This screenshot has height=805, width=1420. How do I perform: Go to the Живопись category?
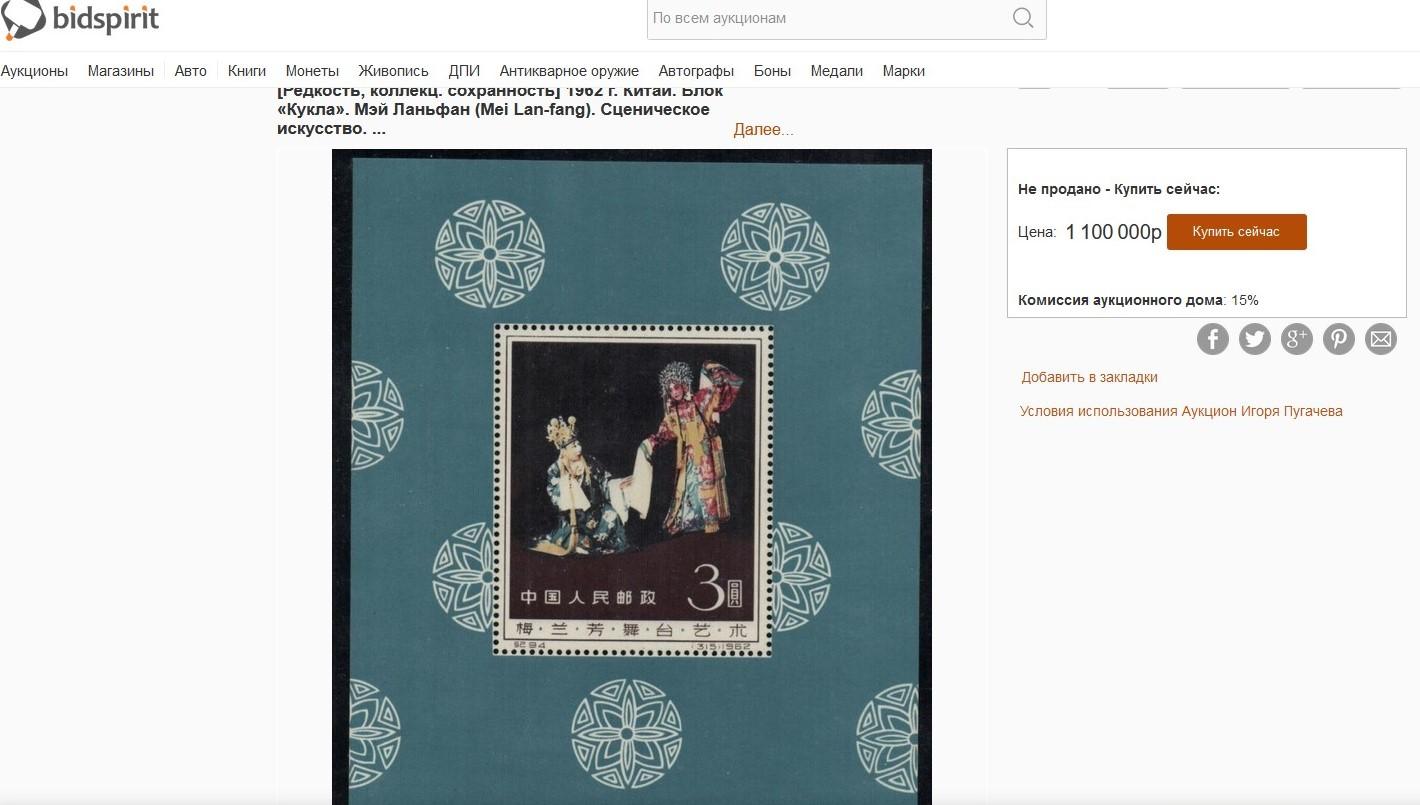click(x=394, y=71)
